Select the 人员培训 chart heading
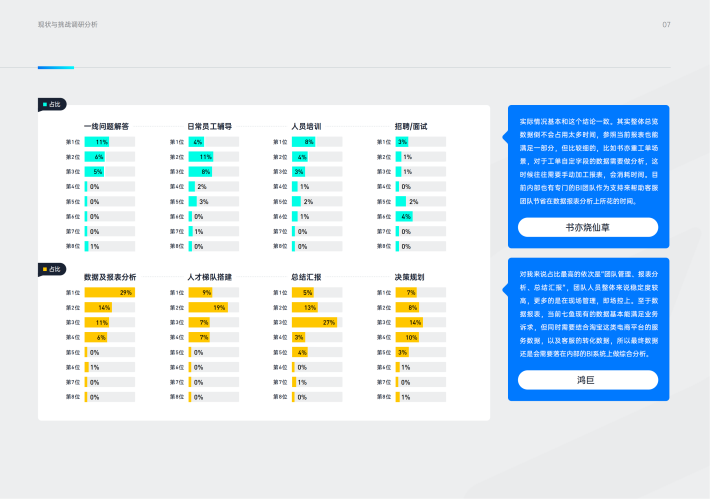Screen dimensions: 710x499 (306, 127)
